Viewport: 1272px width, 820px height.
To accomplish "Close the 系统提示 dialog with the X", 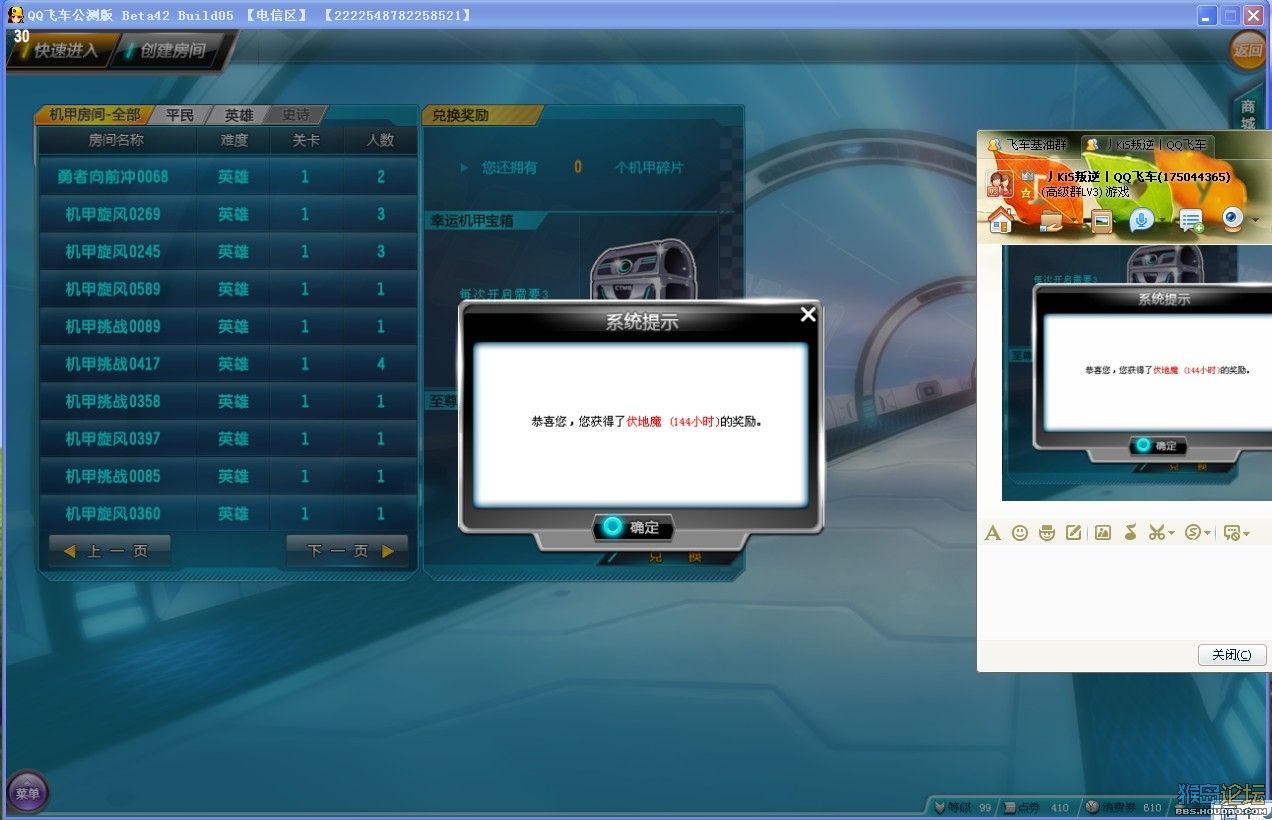I will pos(808,315).
